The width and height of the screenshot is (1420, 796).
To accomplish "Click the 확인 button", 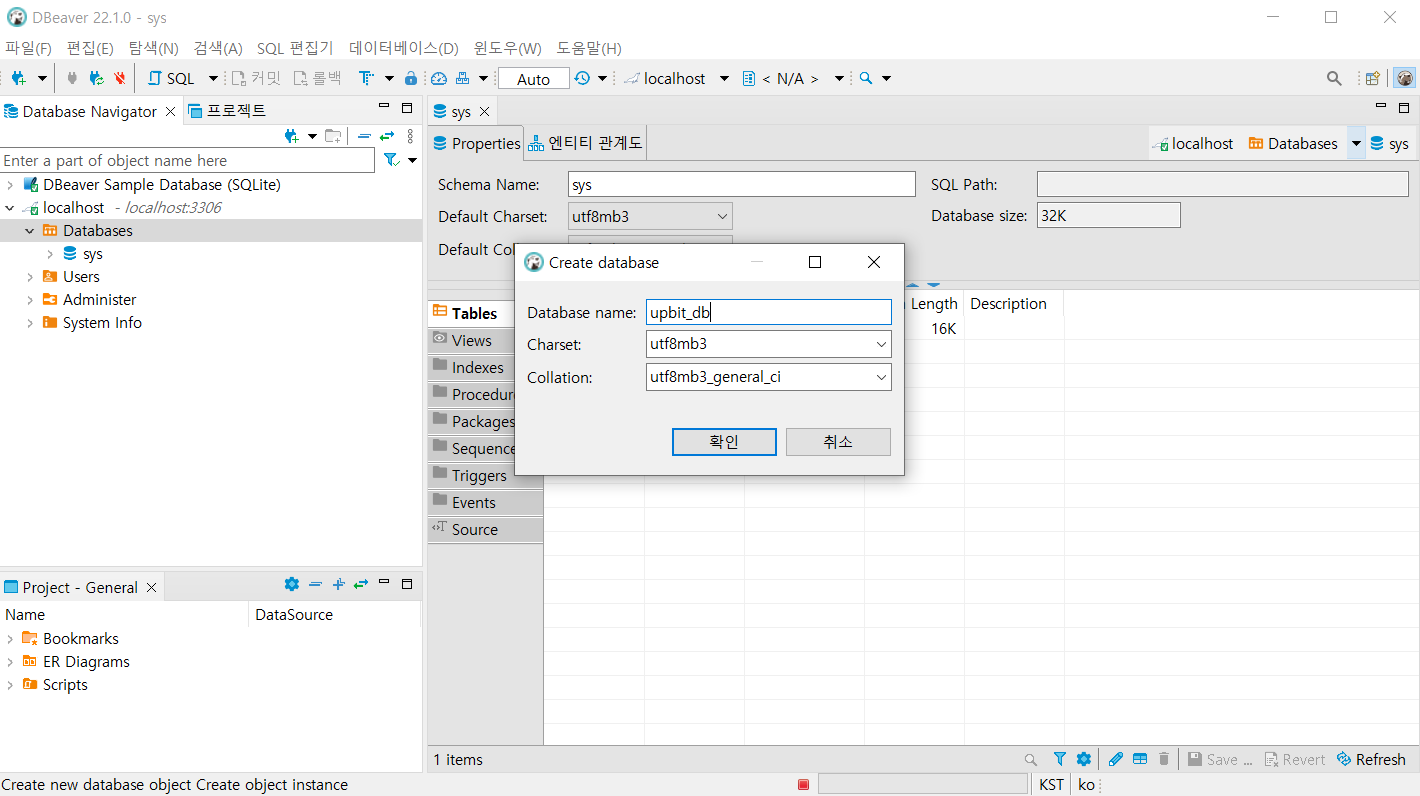I will point(724,442).
